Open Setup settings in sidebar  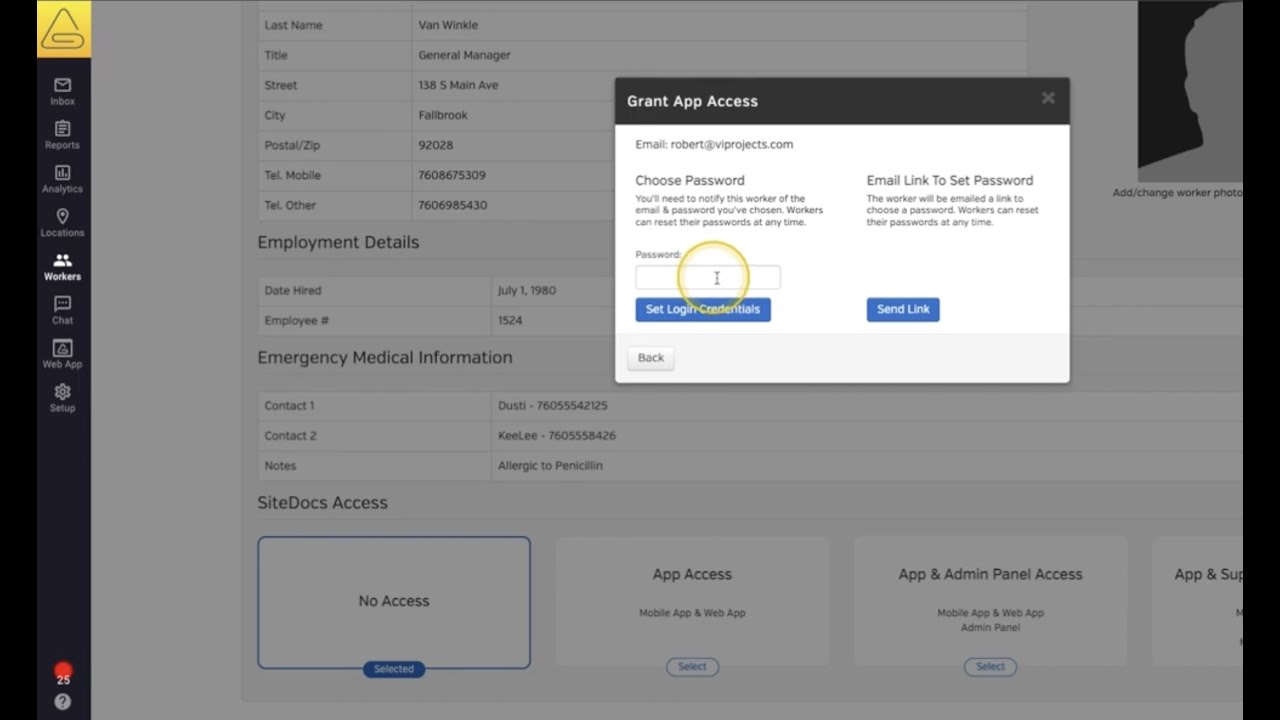tap(62, 399)
